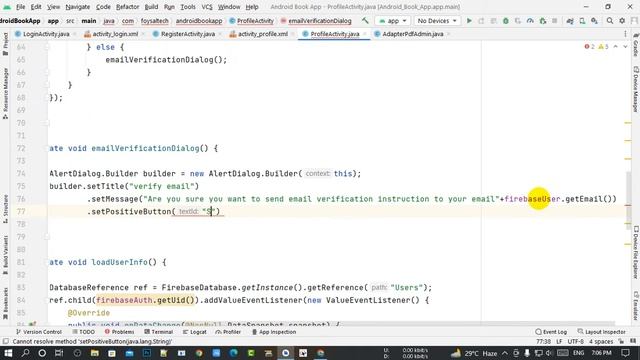Click the Profile app gauge icon
Image resolution: width=640 pixels, height=360 pixels.
530,20
